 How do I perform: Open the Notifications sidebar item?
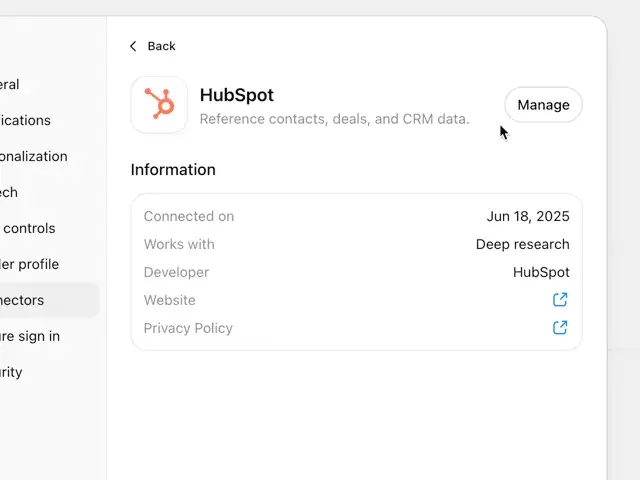tap(25, 120)
